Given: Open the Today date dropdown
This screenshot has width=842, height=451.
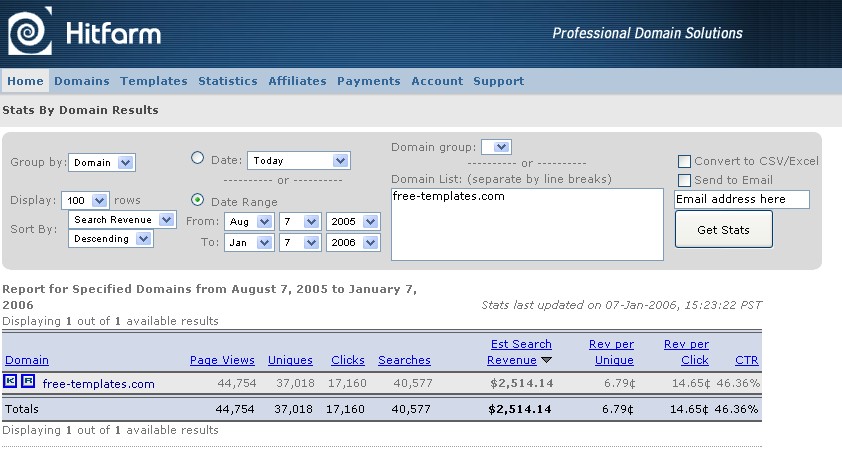Looking at the screenshot, I should (x=299, y=161).
